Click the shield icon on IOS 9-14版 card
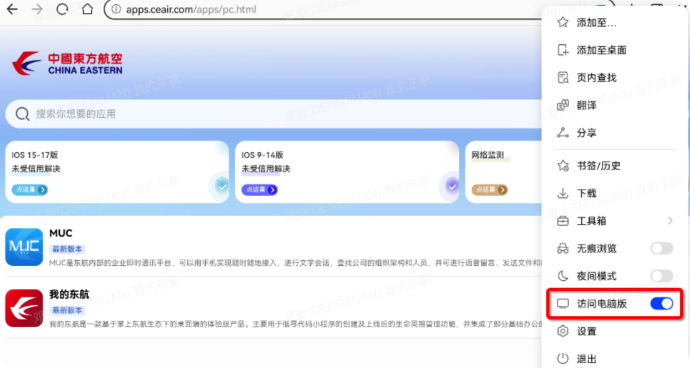This screenshot has height=368, width=690. coord(451,186)
